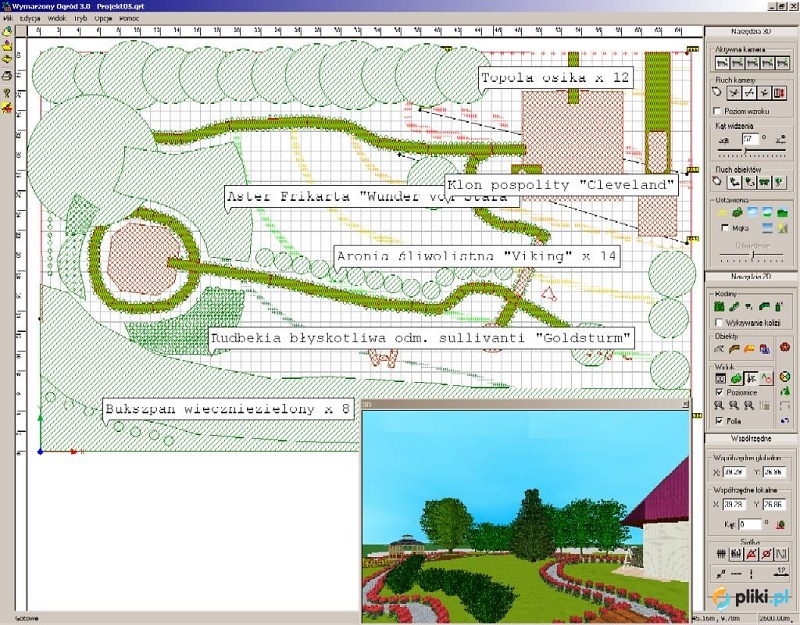Toggle the Poziomice checkbox
Viewport: 800px width, 625px height.
(x=719, y=392)
